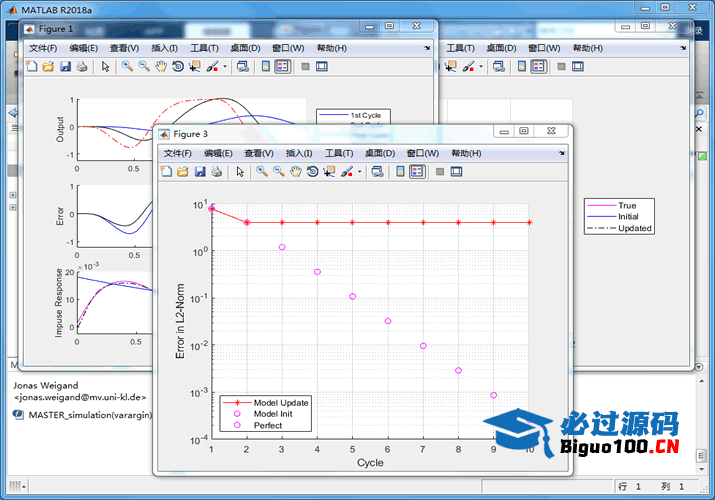Click Zoom In tool in Figure 3 toolbar
The height and width of the screenshot is (500, 715).
point(261,172)
